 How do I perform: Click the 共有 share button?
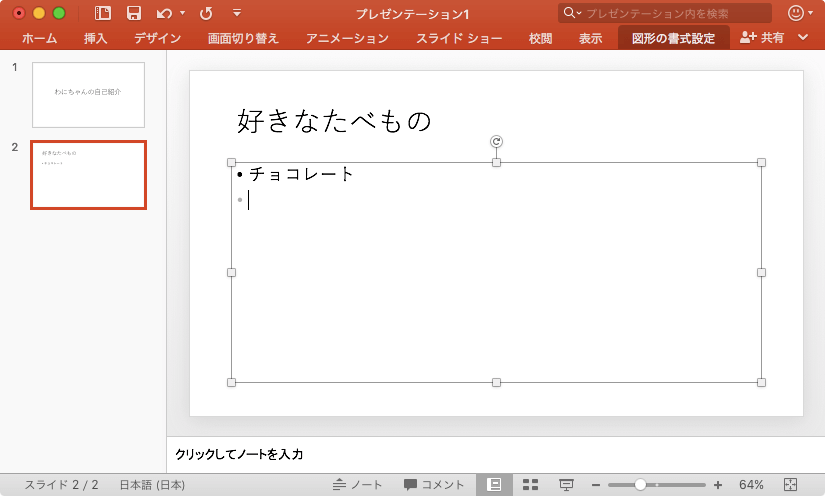pos(762,37)
